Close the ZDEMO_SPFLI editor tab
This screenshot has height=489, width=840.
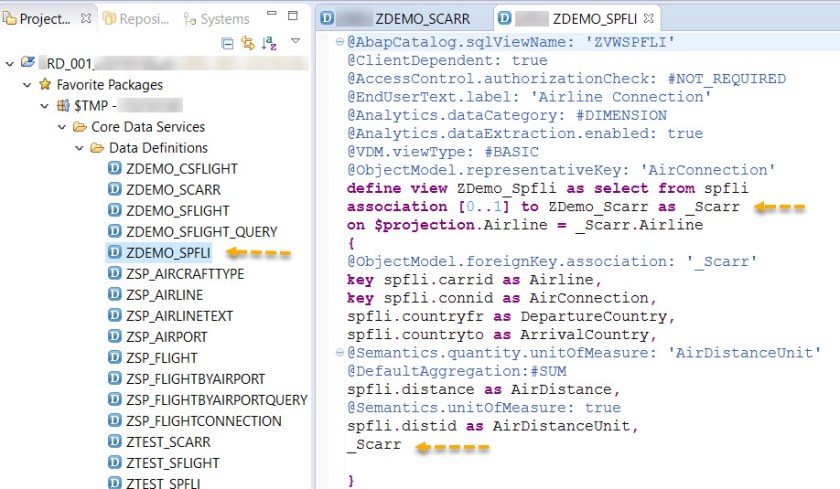(x=649, y=18)
